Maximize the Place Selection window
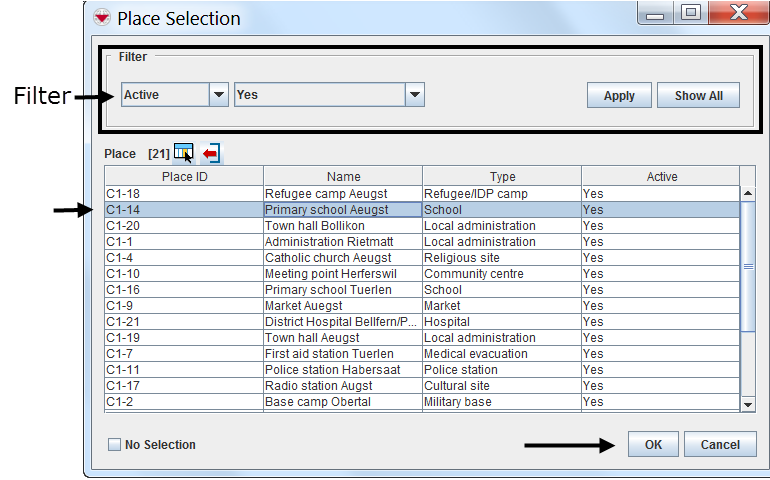Image resolution: width=770 pixels, height=480 pixels. coord(691,14)
